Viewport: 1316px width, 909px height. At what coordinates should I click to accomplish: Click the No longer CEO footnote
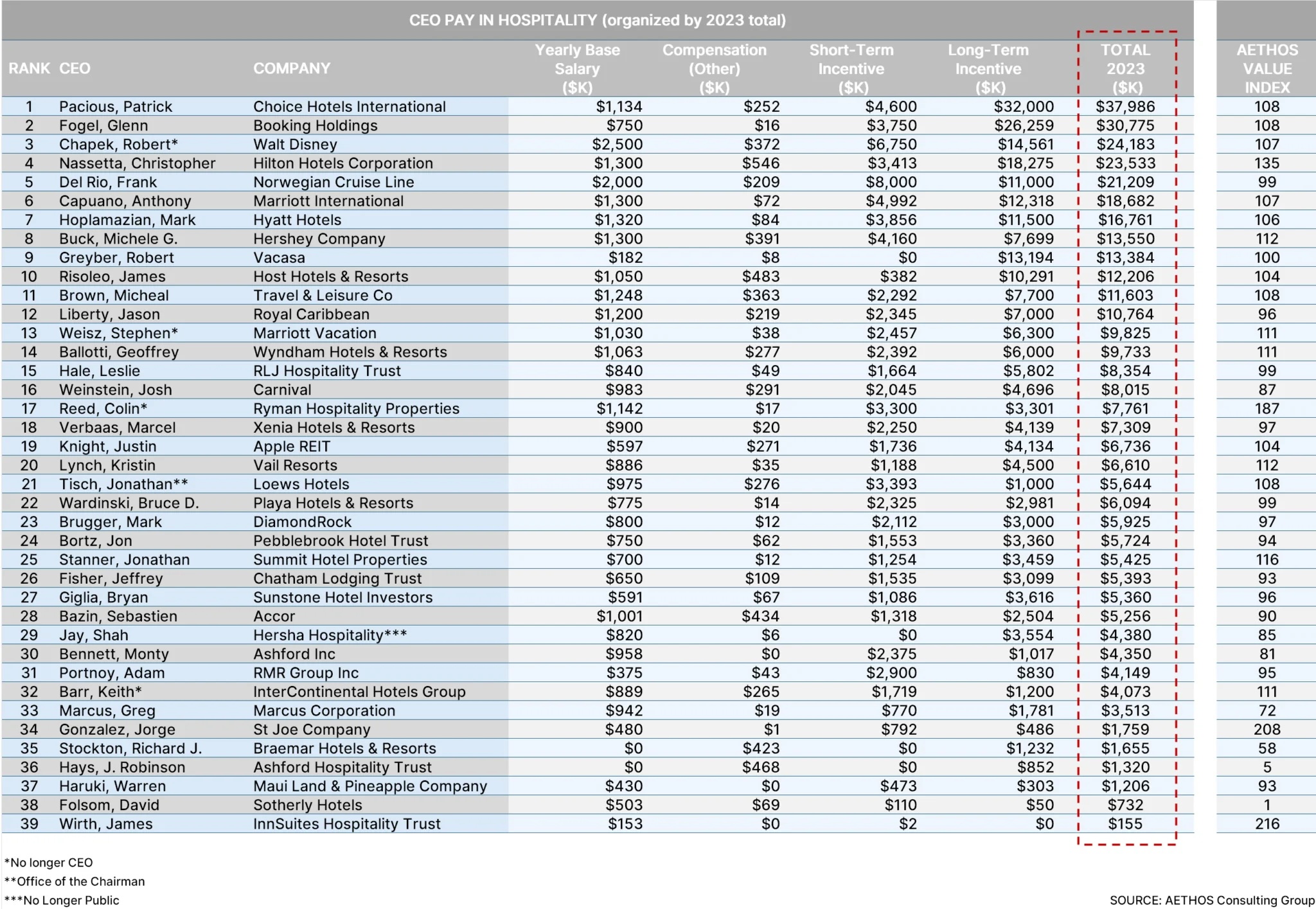pos(49,863)
